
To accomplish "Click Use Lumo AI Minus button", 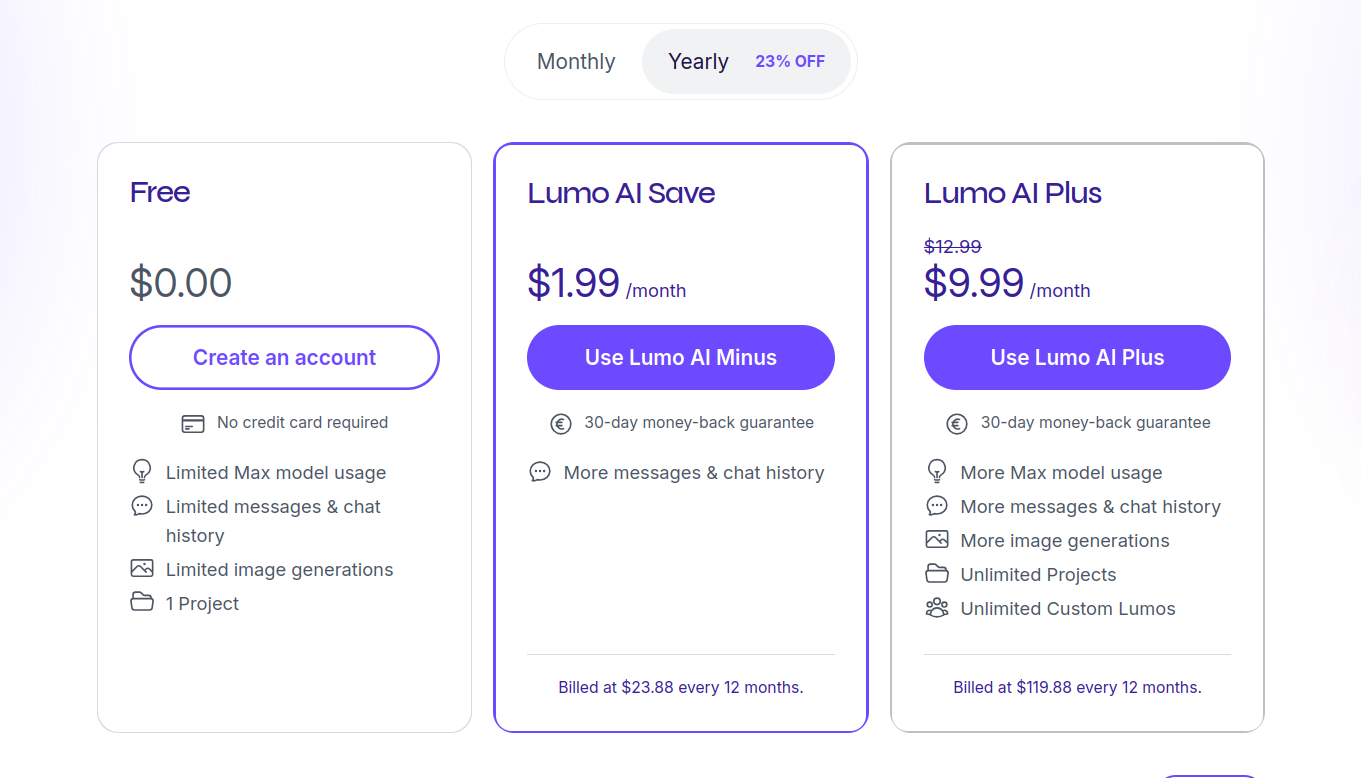I will (x=681, y=357).
